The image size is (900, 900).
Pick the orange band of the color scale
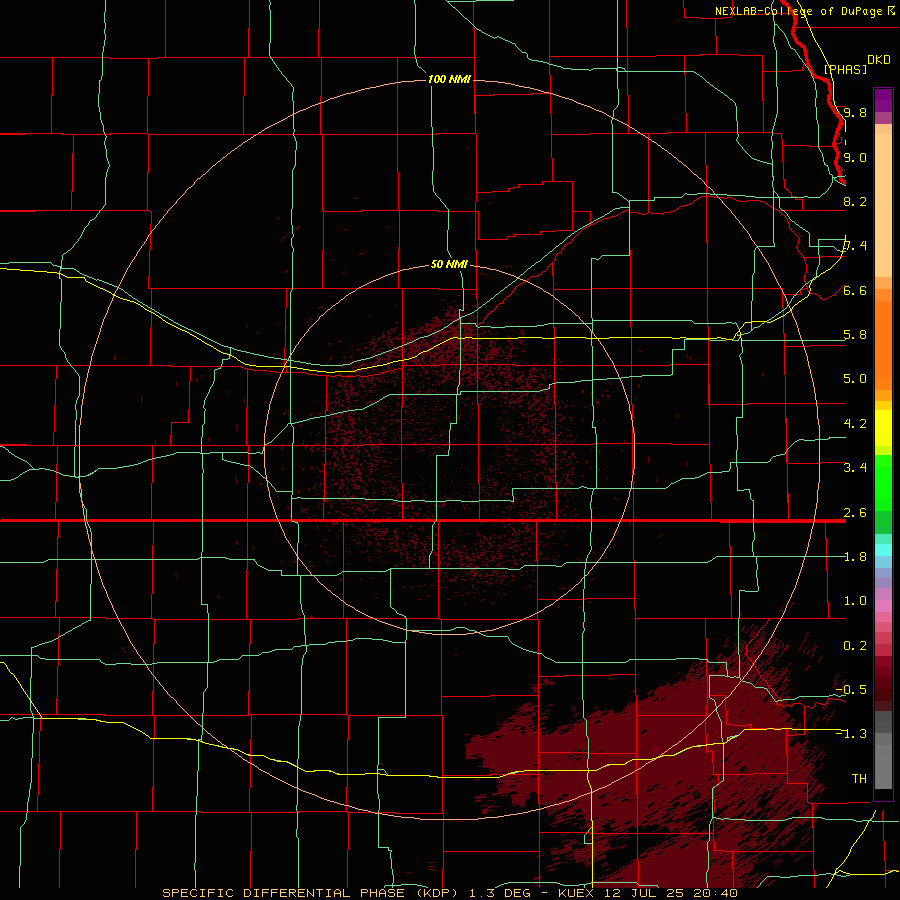pos(883,345)
